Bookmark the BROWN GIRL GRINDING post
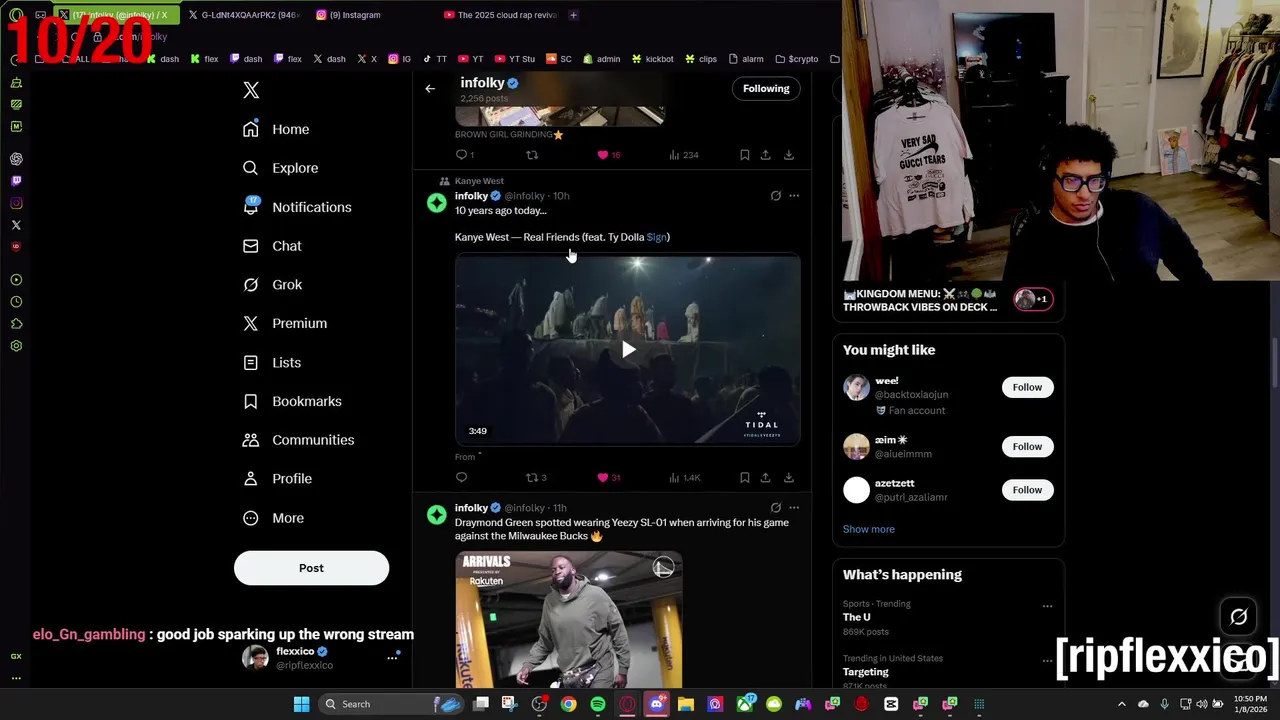Image resolution: width=1280 pixels, height=720 pixels. point(744,155)
